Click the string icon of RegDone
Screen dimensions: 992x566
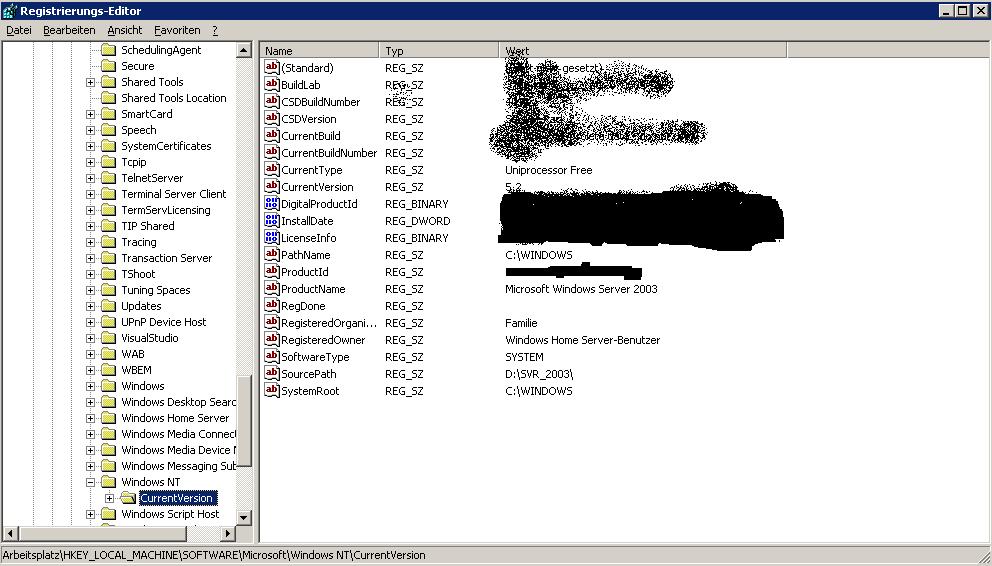point(271,306)
